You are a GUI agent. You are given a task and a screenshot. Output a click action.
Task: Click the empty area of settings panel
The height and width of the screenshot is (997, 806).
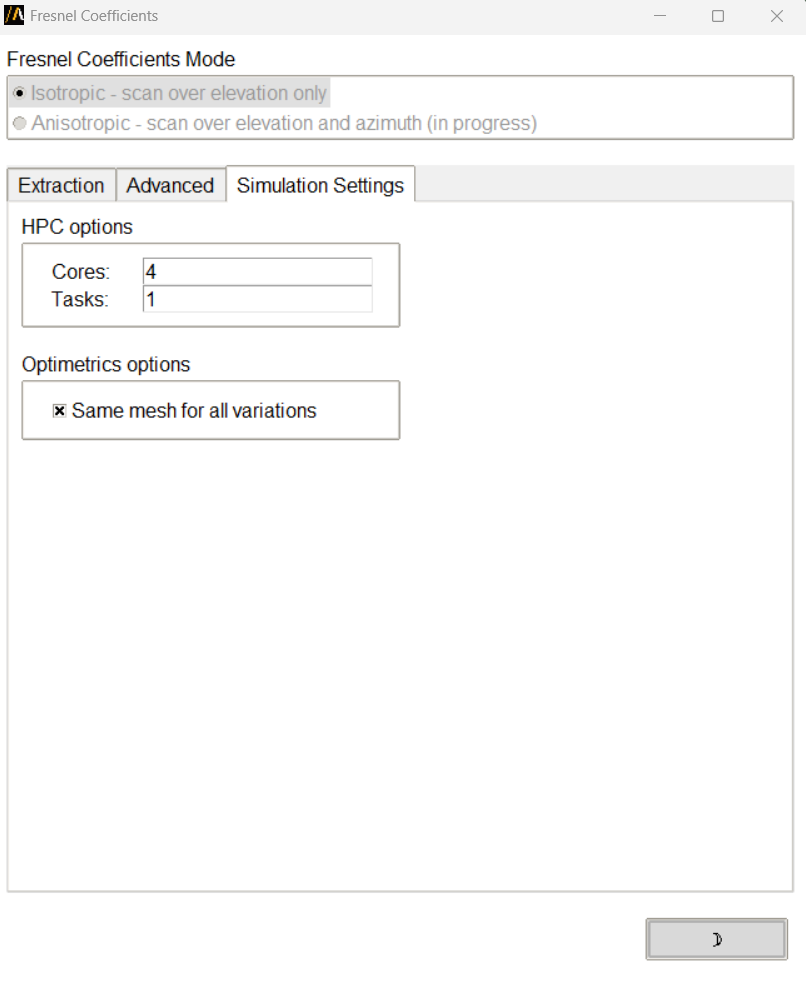pos(400,650)
